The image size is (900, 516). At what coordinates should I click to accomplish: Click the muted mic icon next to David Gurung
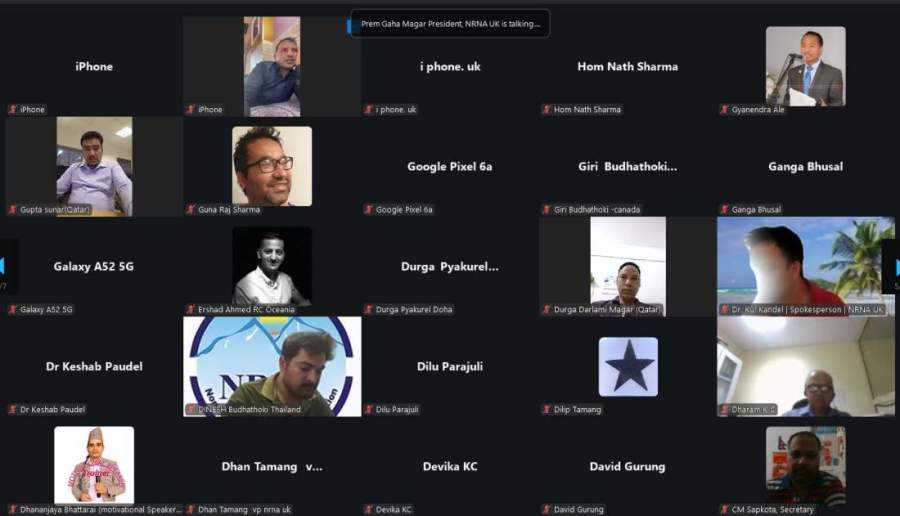pos(546,509)
